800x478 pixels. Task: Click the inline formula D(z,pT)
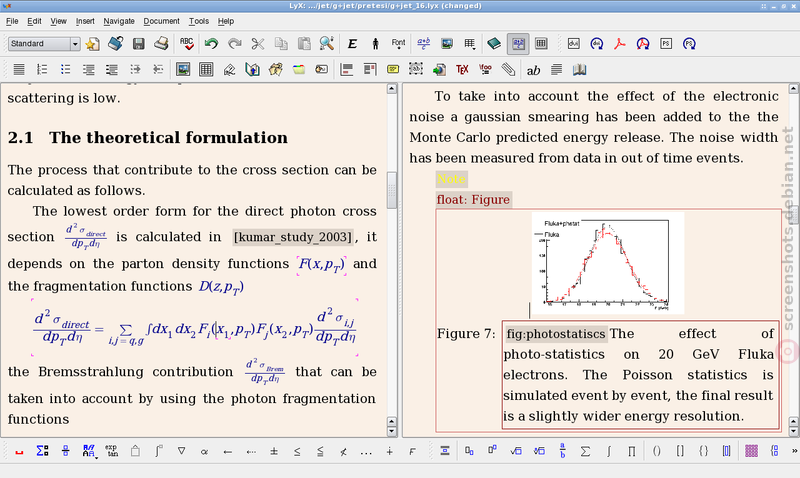pos(221,287)
